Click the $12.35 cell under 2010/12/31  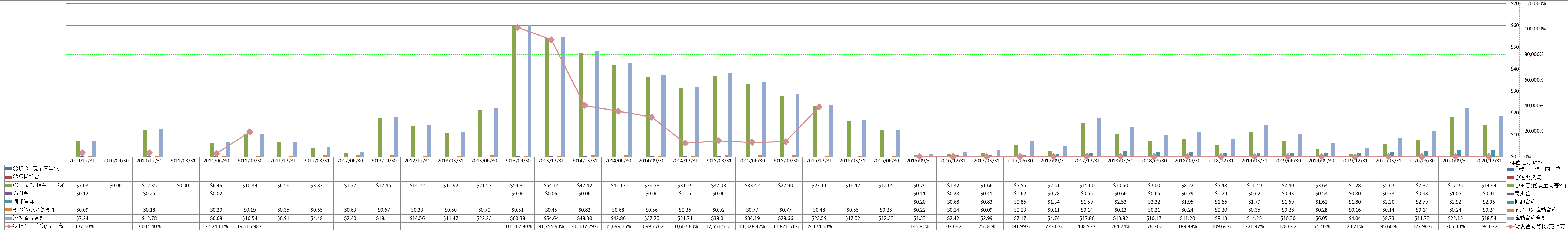(149, 185)
